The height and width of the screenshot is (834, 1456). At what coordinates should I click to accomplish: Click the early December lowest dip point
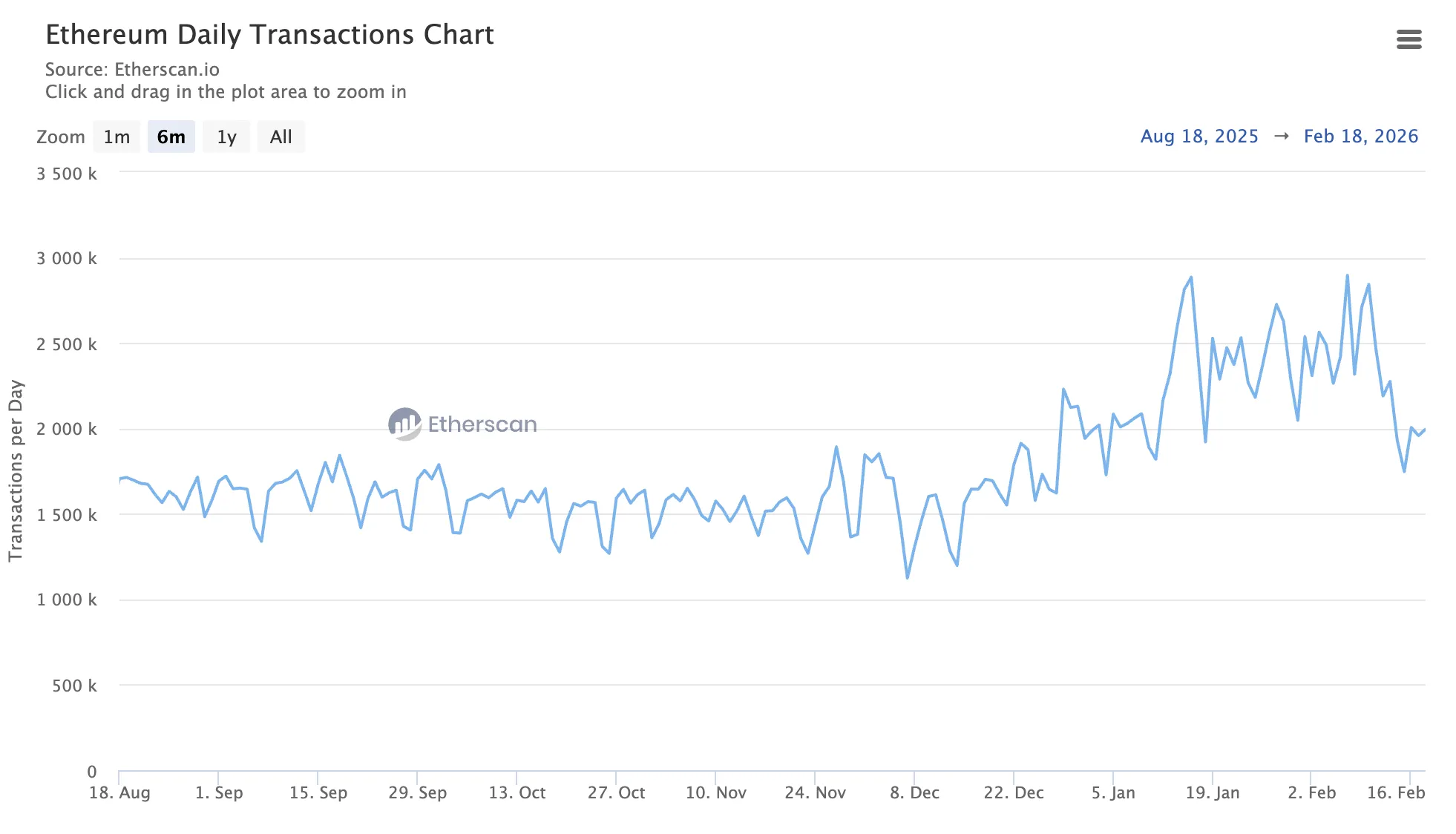click(x=907, y=577)
